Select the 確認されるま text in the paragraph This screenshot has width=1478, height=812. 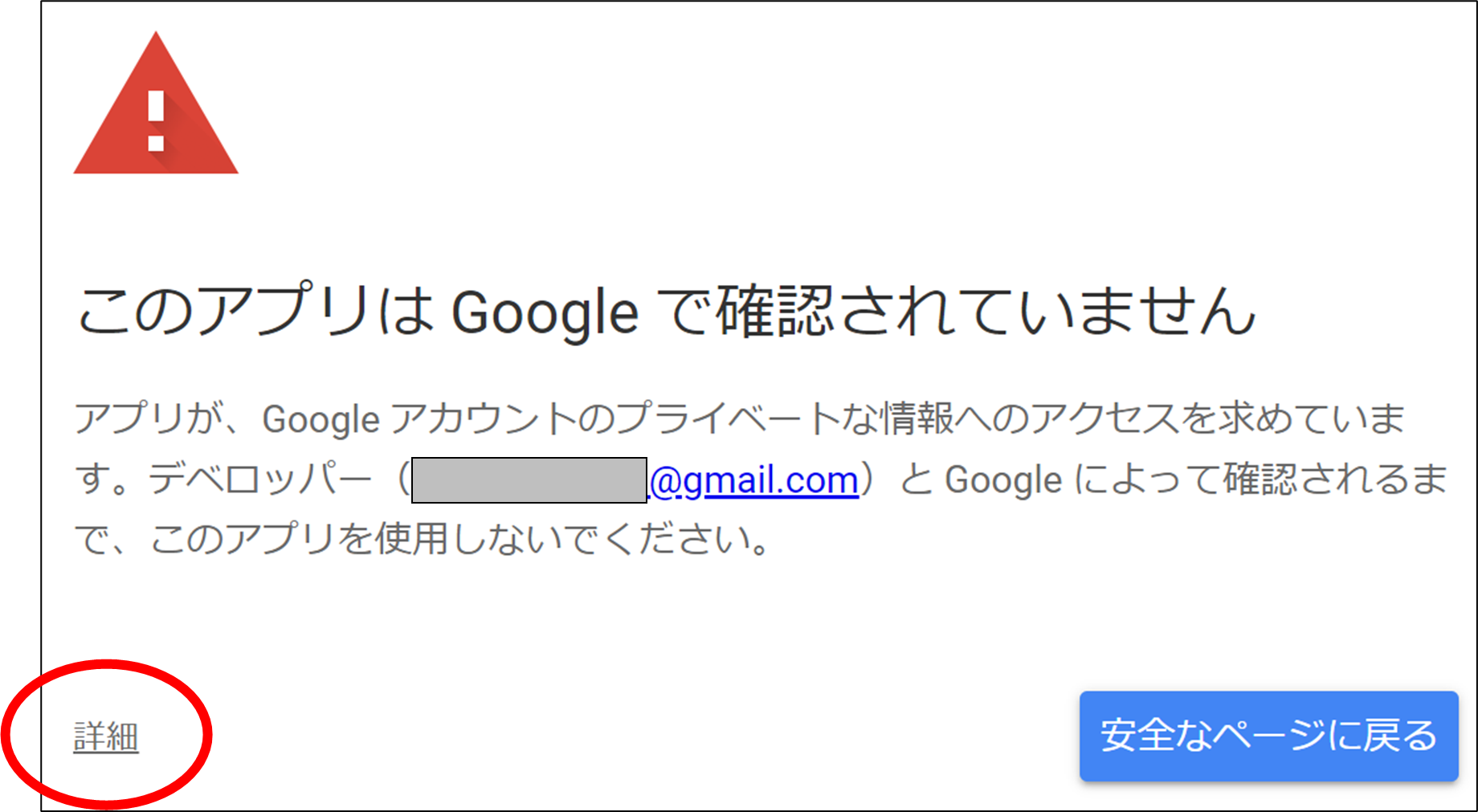pos(1335,479)
